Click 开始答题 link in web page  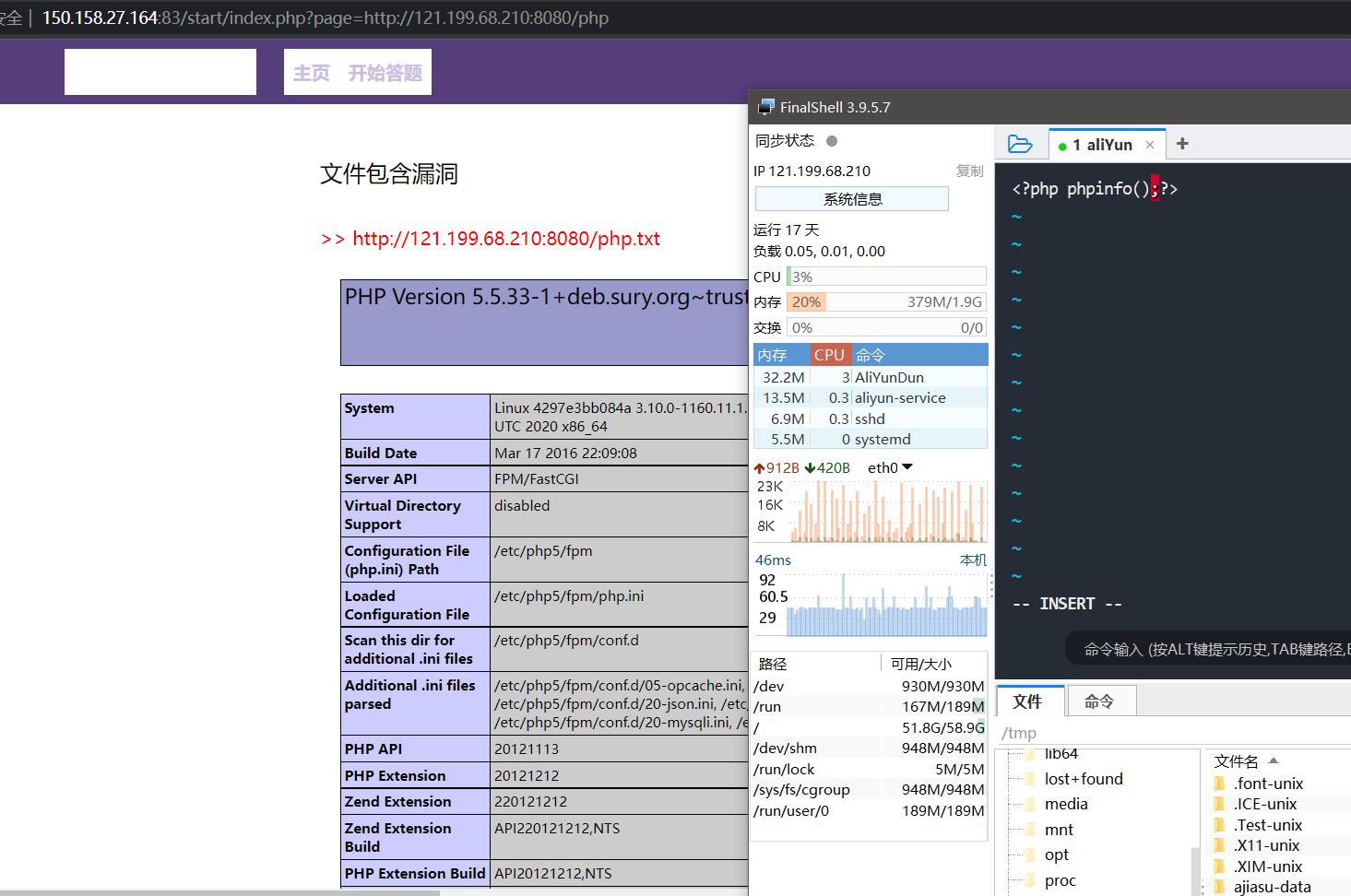(385, 73)
